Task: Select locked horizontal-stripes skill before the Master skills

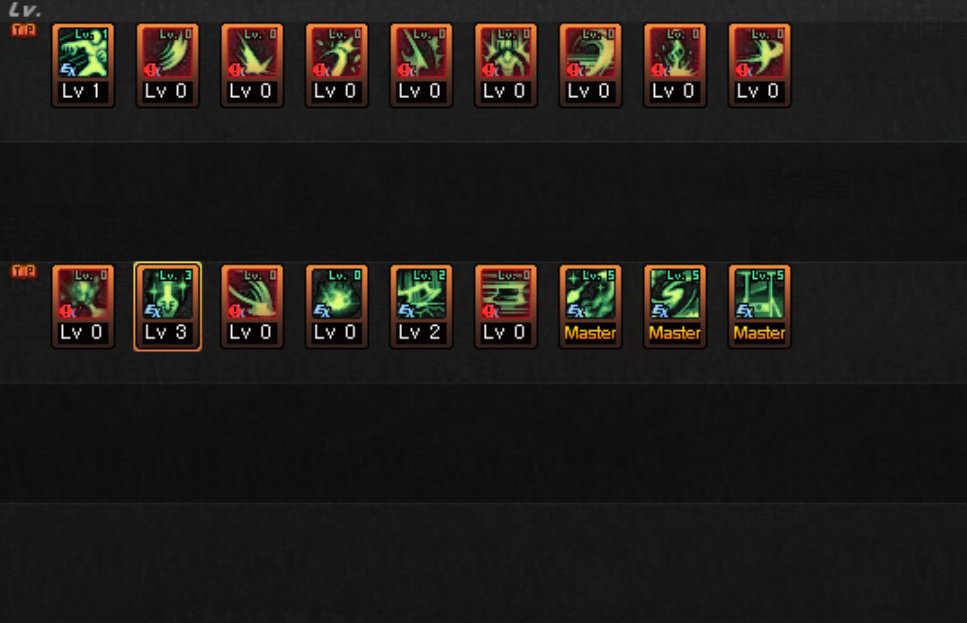Action: click(x=505, y=307)
